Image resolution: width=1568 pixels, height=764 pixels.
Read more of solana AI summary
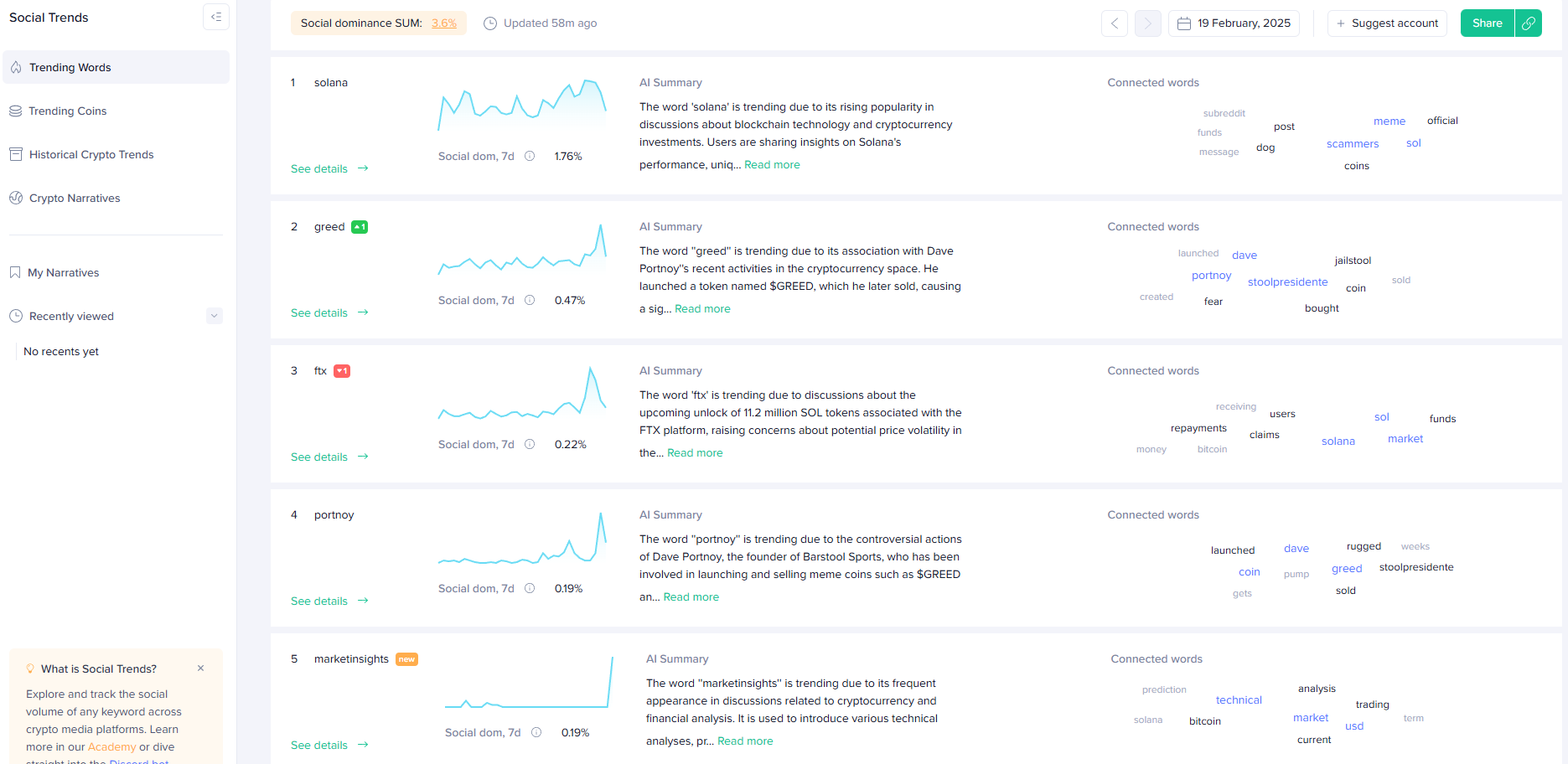click(772, 165)
